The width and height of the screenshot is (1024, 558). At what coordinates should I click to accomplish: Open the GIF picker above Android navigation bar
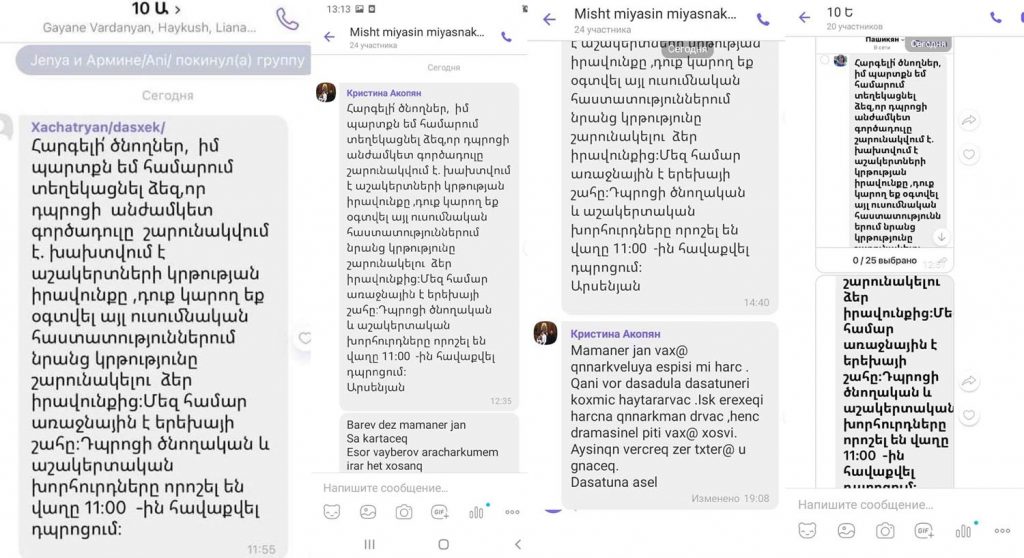coord(440,512)
